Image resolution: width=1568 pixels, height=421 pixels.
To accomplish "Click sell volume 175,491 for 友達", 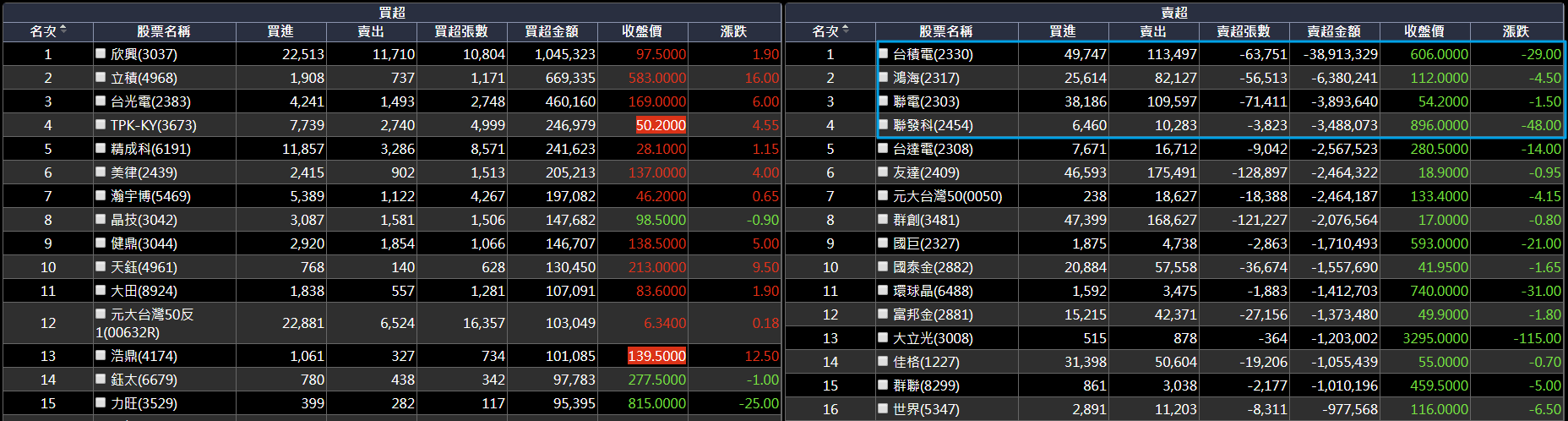I will (x=1172, y=172).
